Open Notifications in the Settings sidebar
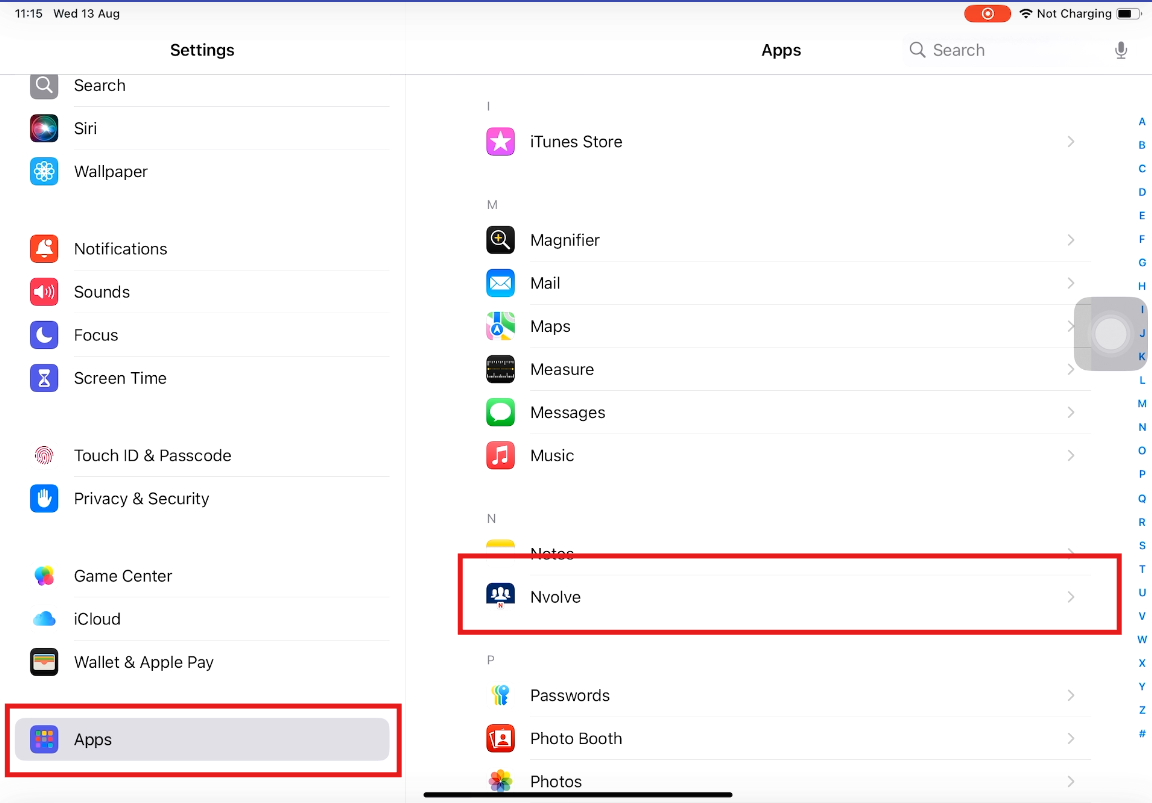This screenshot has width=1152, height=803. click(120, 249)
